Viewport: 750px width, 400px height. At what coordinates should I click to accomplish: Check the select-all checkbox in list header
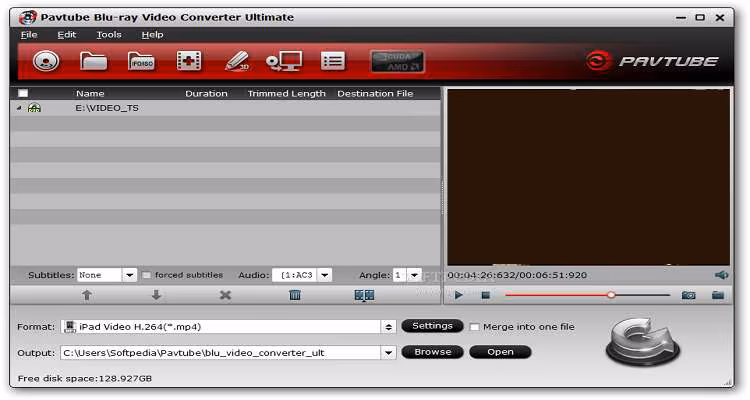[23, 93]
